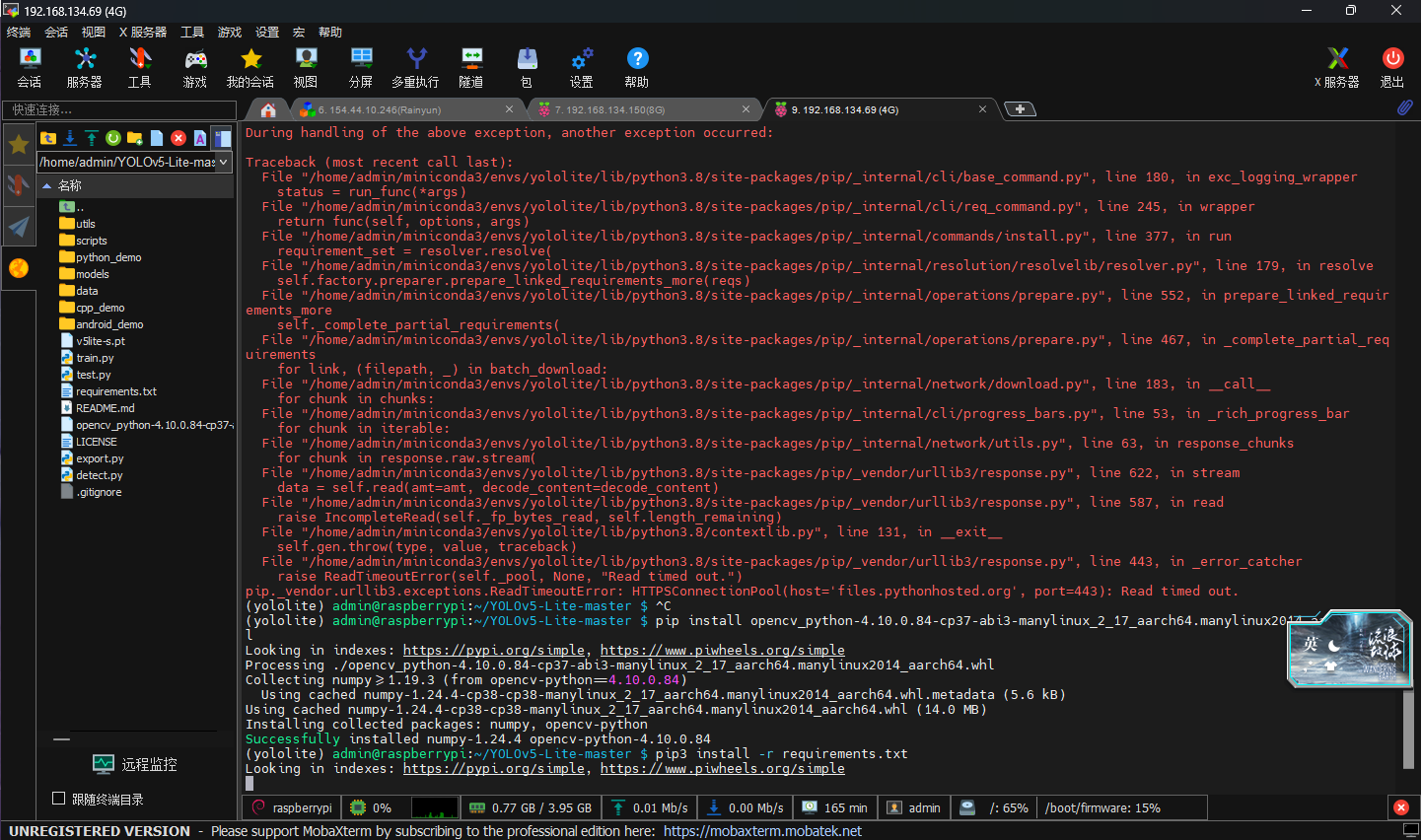The height and width of the screenshot is (840, 1422).
Task: Open the 游戏 (Games) toolbar button
Action: [x=195, y=68]
